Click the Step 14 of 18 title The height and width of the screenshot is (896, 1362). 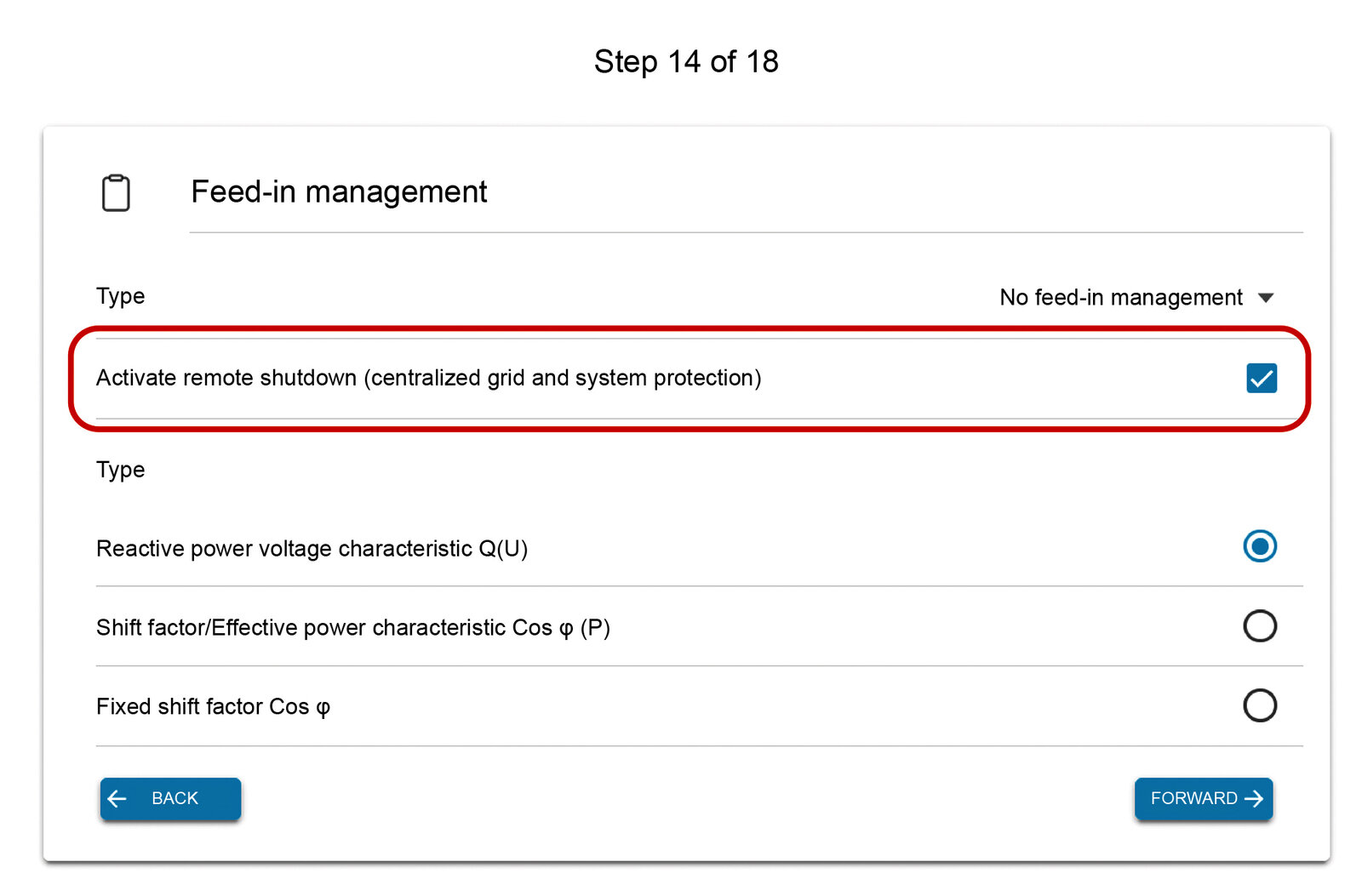(686, 62)
